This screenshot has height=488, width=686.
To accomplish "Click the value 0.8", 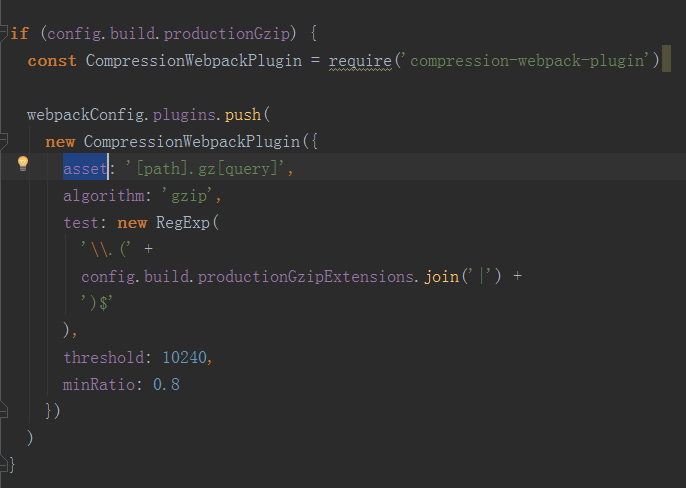I will click(166, 385).
